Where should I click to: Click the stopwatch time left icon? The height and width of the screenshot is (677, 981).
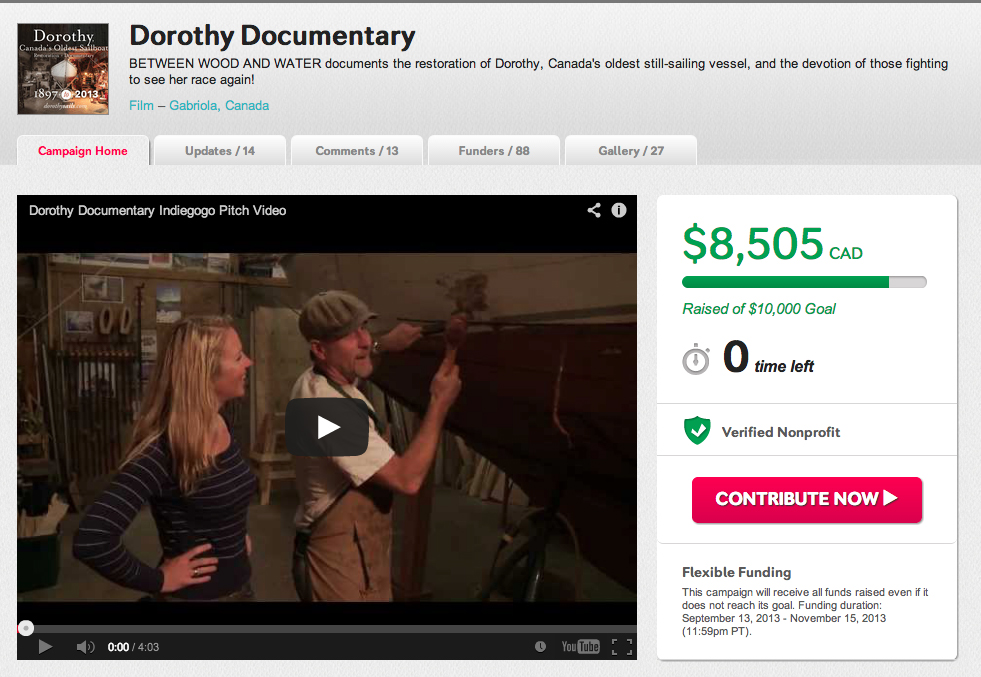(696, 359)
